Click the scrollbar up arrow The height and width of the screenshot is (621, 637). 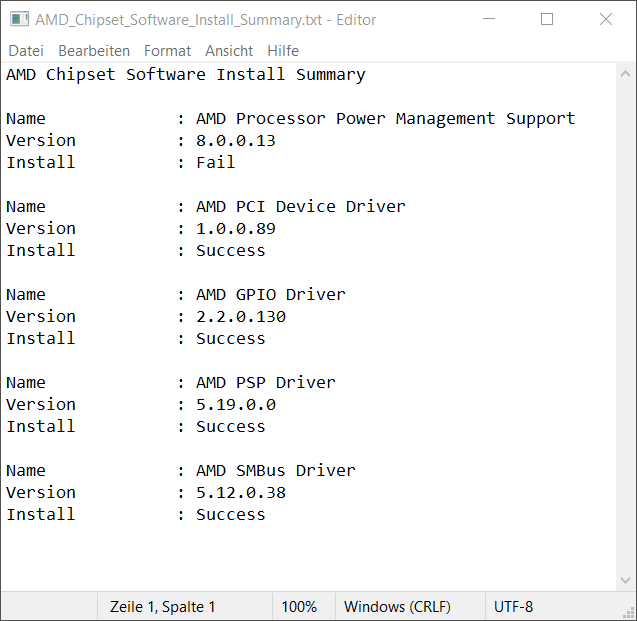point(626,73)
